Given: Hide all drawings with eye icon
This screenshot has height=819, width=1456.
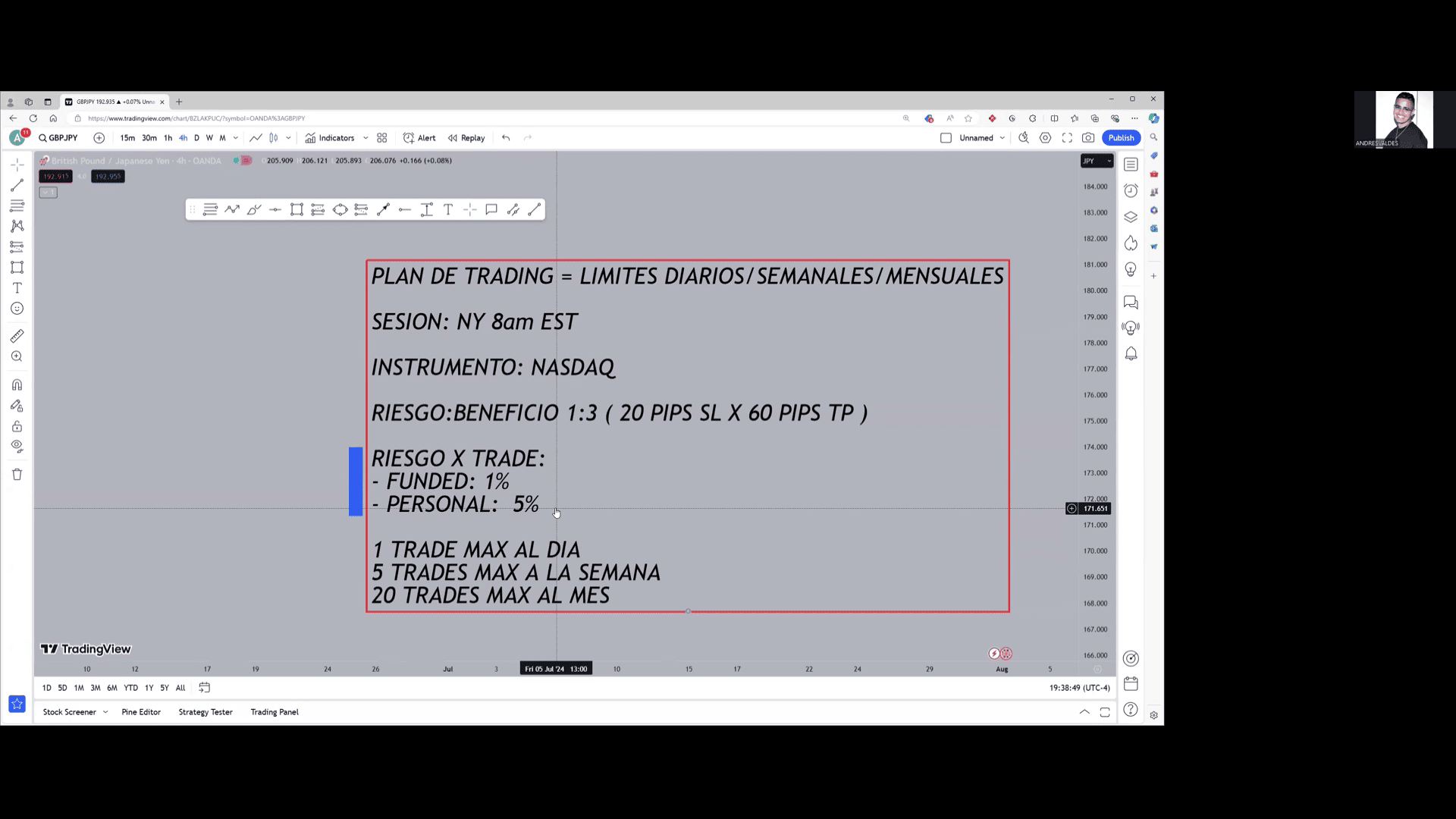Looking at the screenshot, I should (x=17, y=447).
